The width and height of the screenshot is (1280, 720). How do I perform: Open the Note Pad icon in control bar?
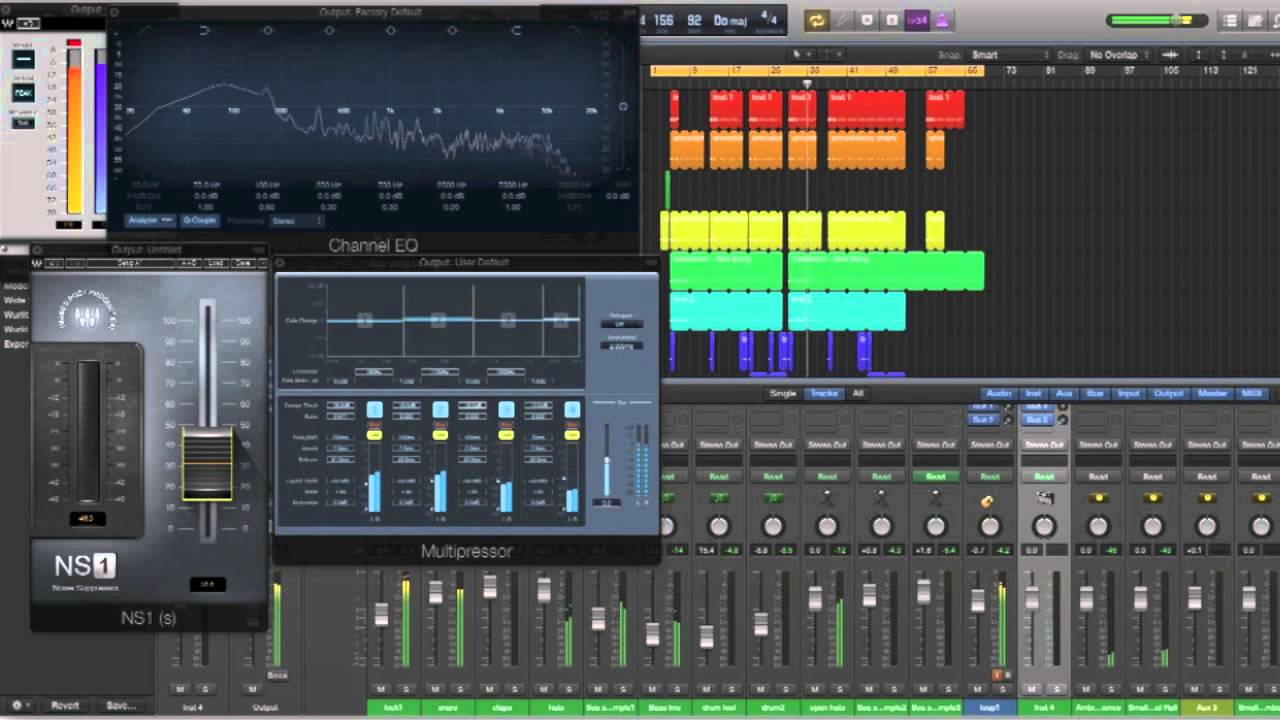tap(1254, 21)
